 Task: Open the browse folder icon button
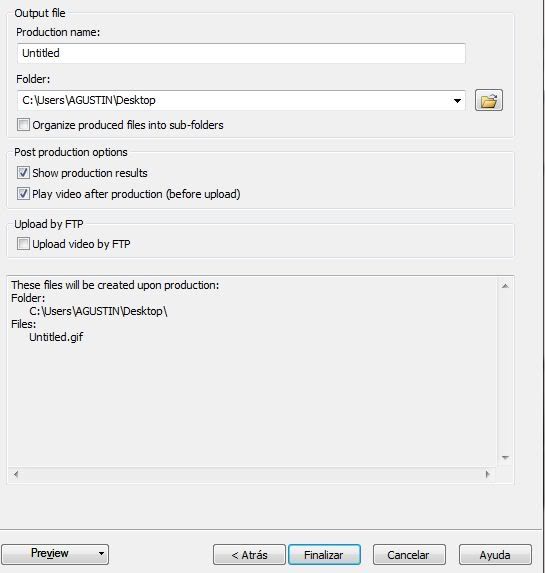[x=489, y=100]
